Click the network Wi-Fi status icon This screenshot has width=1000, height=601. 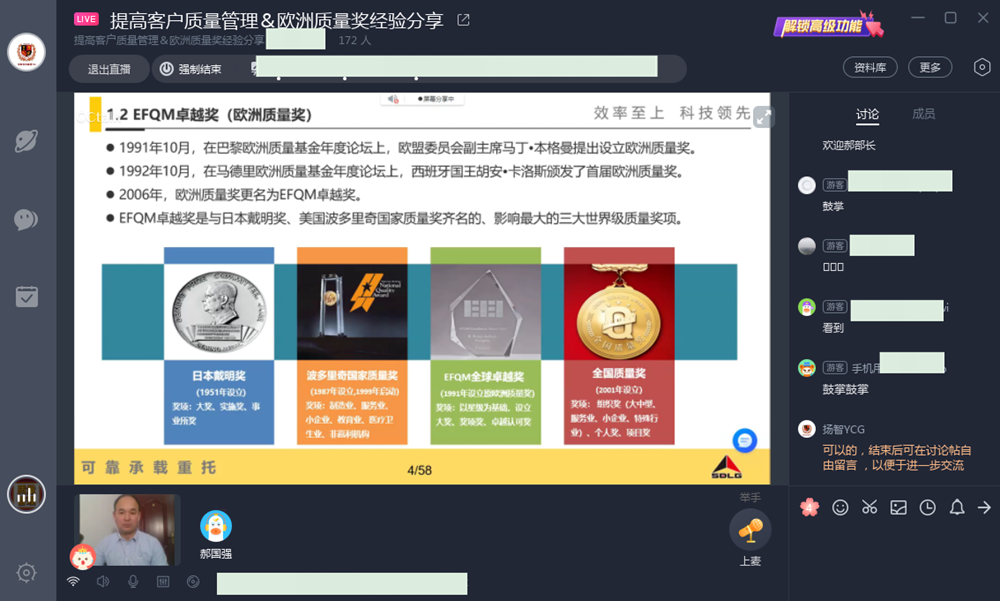(x=73, y=581)
